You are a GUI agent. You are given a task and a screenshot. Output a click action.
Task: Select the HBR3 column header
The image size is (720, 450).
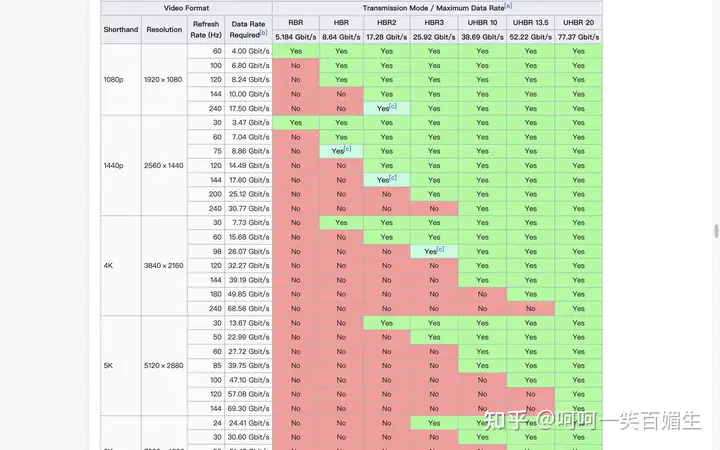(433, 22)
